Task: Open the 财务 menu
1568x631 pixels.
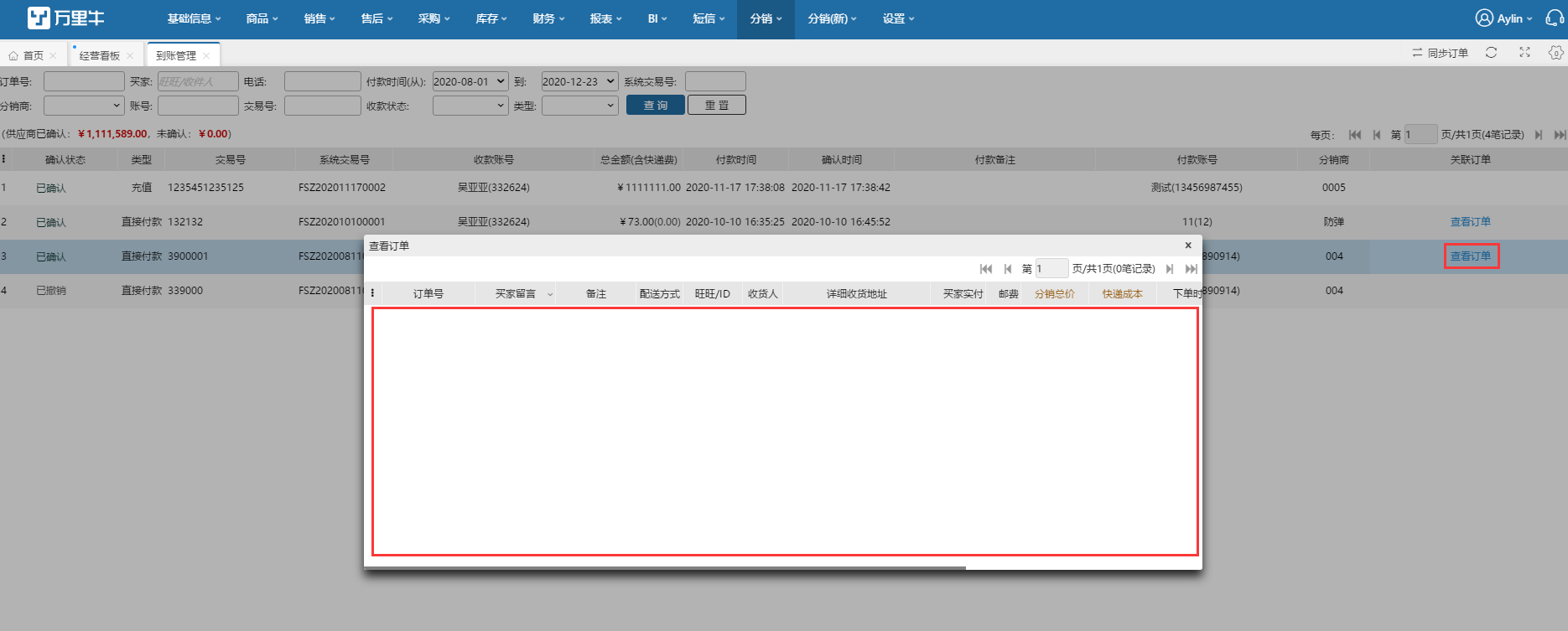Action: (548, 18)
